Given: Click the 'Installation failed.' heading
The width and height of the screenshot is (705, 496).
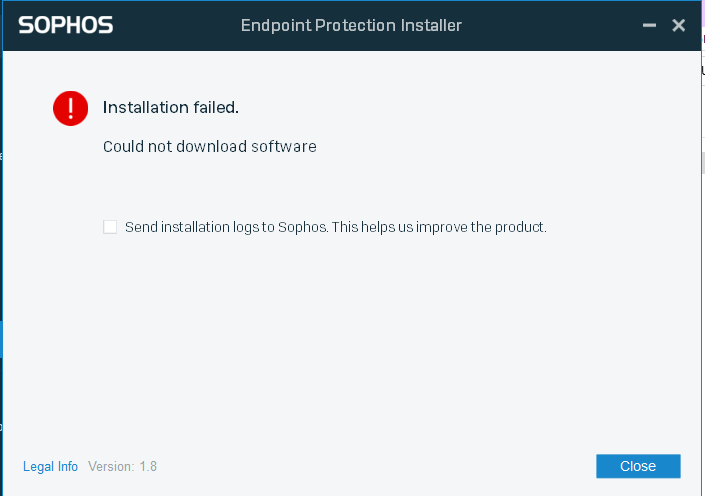Looking at the screenshot, I should click(171, 107).
